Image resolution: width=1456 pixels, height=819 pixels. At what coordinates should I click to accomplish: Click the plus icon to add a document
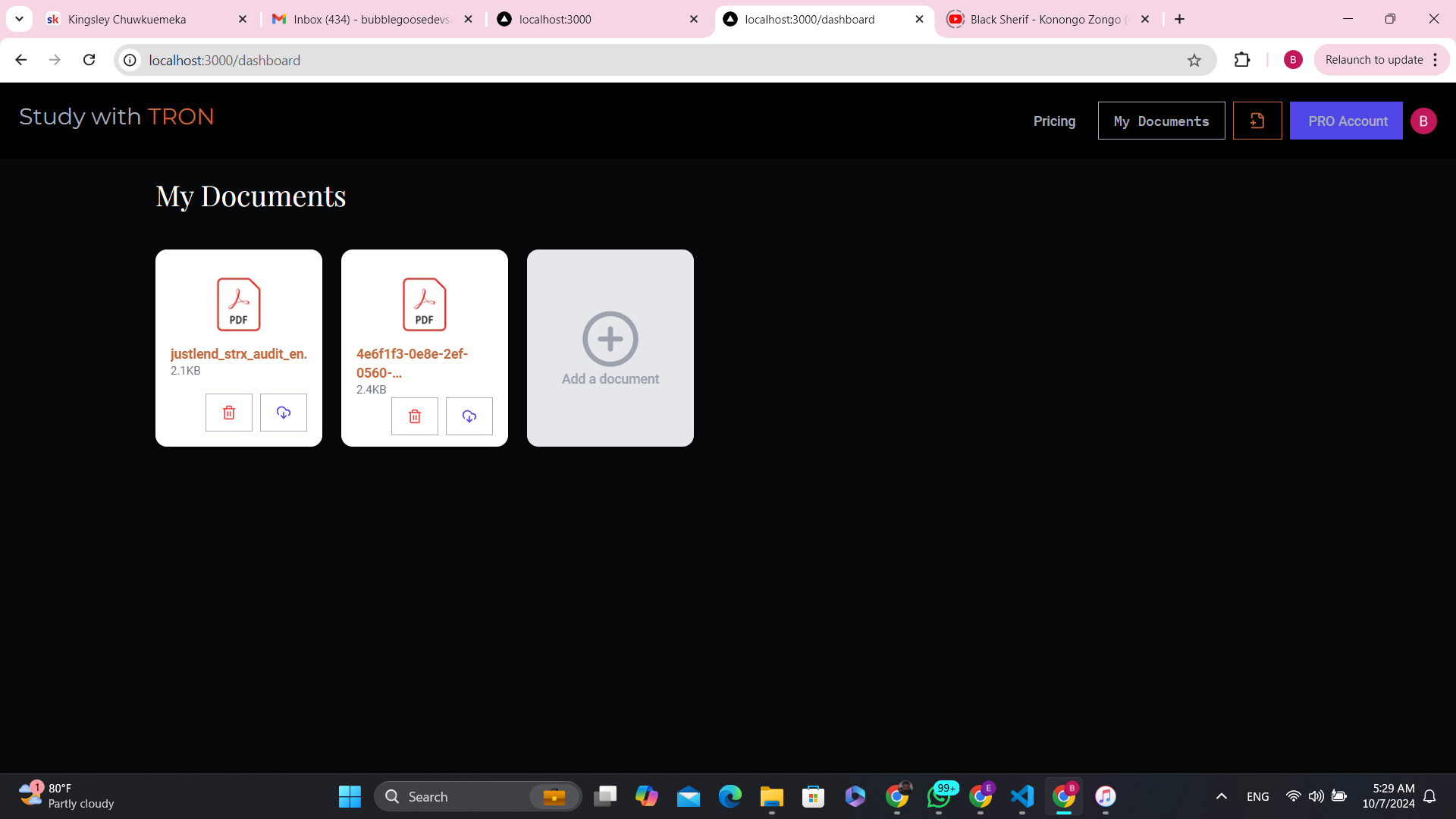[x=610, y=339]
